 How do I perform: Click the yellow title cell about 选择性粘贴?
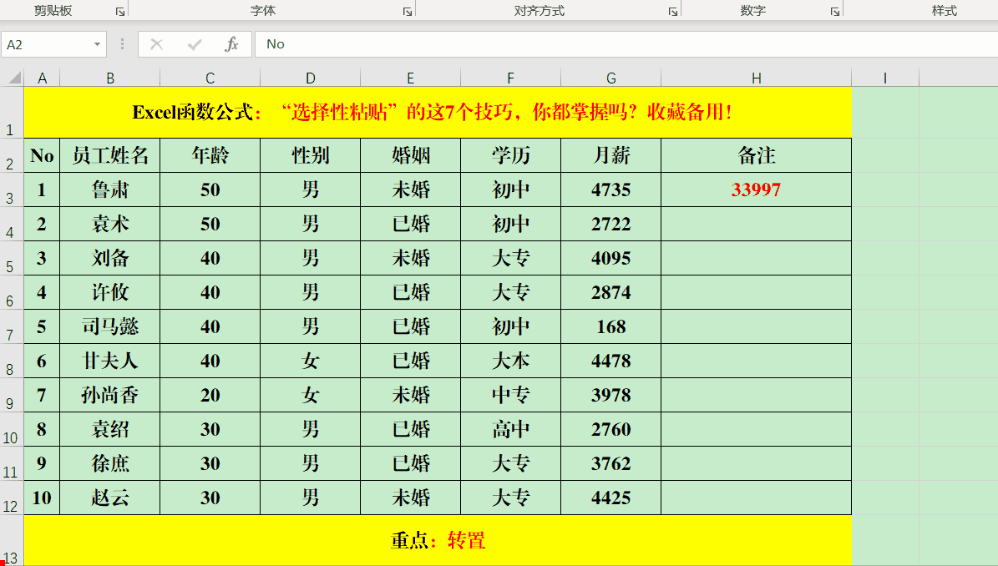pos(438,113)
